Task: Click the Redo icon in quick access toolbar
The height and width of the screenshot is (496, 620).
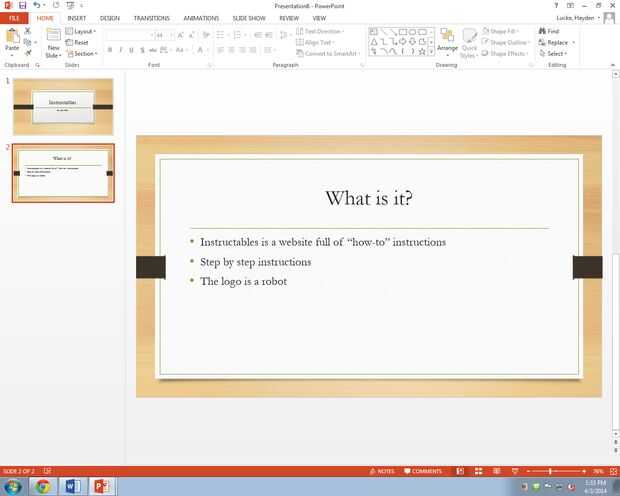Action: coord(56,6)
